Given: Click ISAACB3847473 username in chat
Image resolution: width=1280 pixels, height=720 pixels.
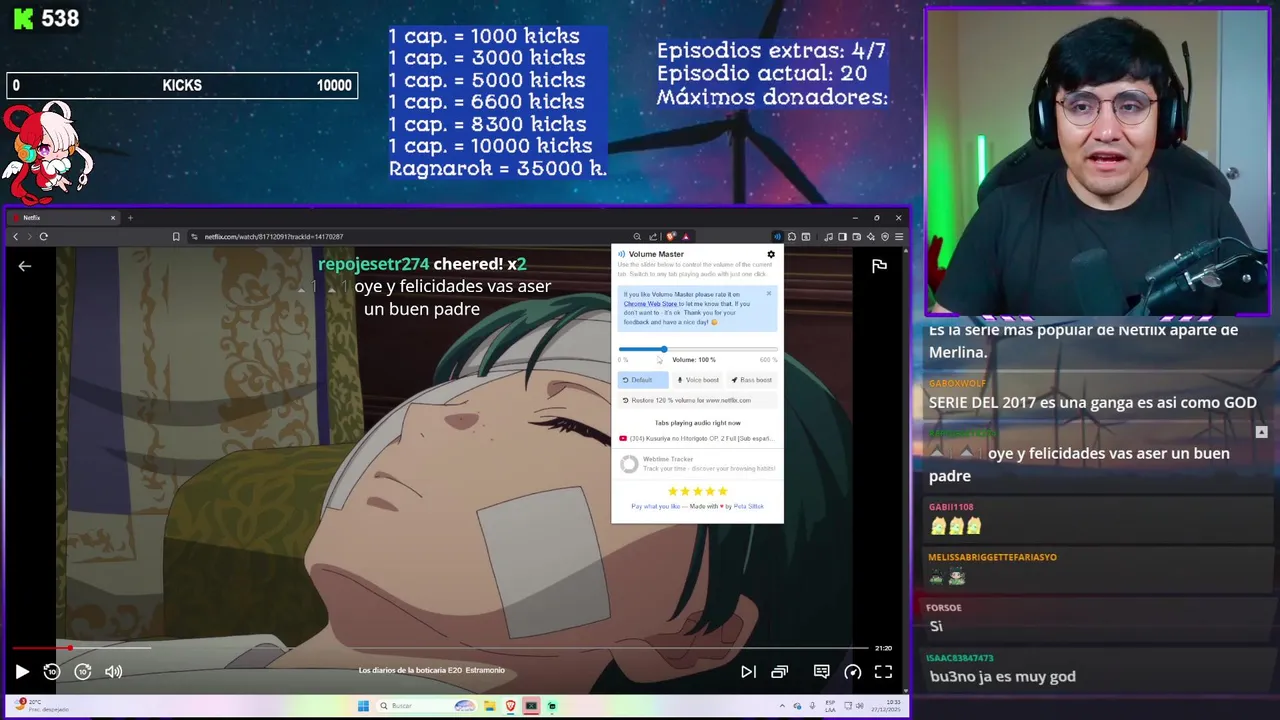Looking at the screenshot, I should coord(961,658).
